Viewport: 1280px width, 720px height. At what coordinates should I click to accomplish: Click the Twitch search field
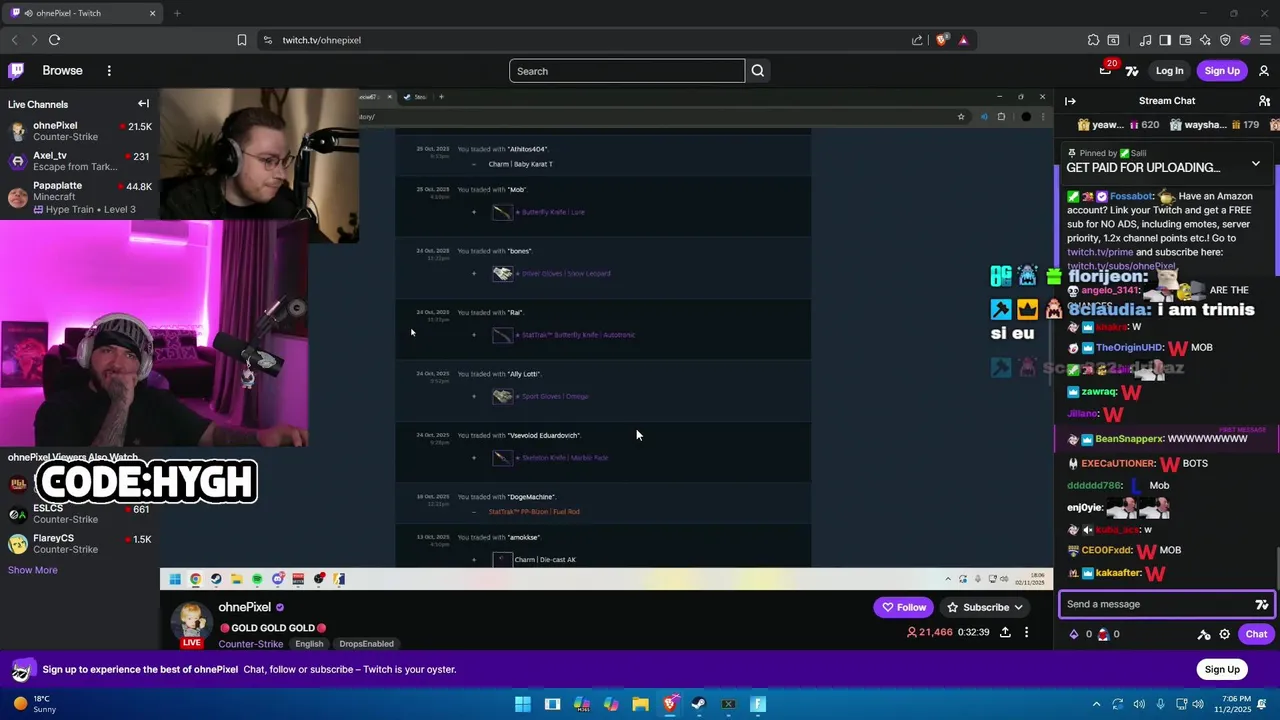pyautogui.click(x=627, y=71)
